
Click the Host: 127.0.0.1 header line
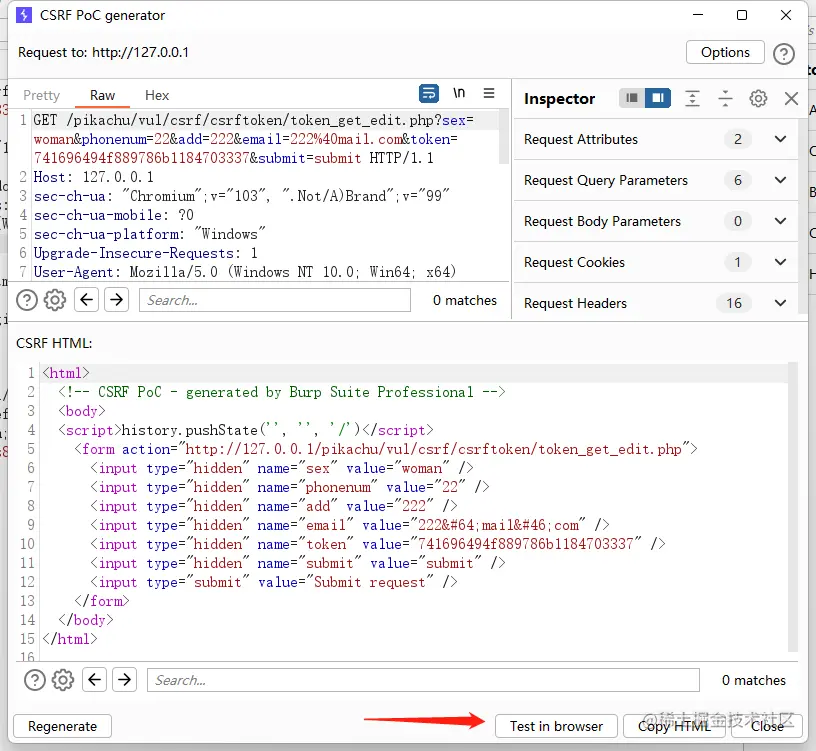(x=94, y=177)
